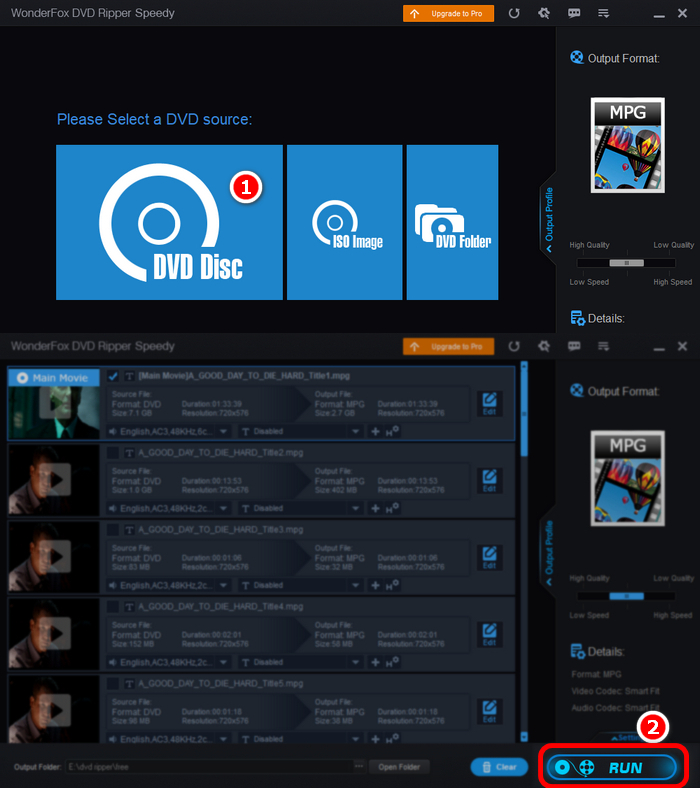The width and height of the screenshot is (700, 788).
Task: Open feedback chat icon in title list window
Action: pyautogui.click(x=574, y=346)
